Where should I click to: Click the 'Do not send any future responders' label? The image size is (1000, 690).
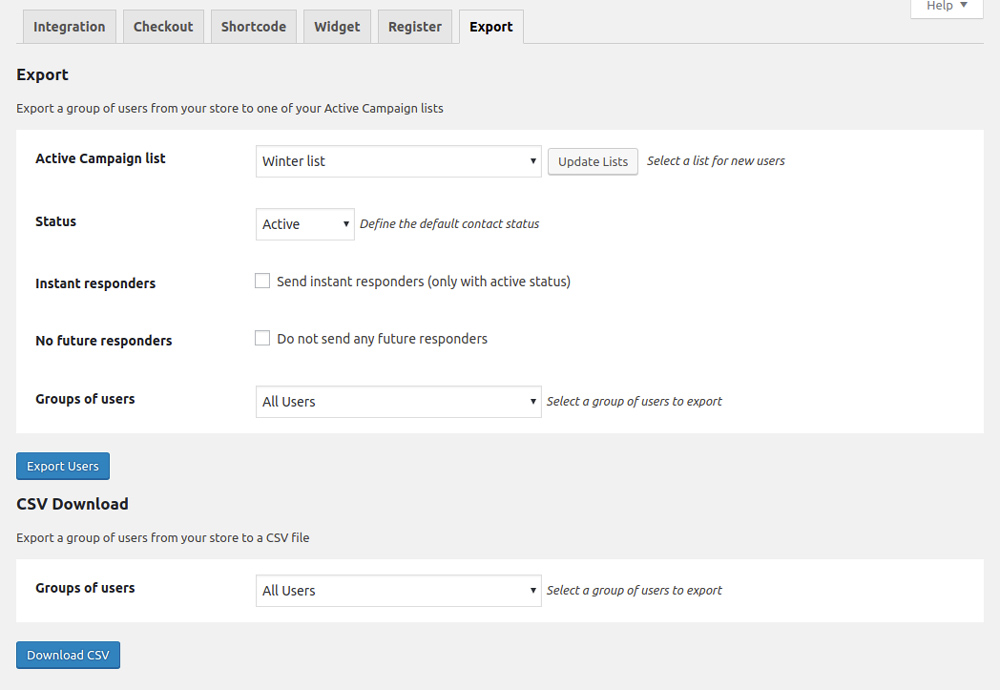tap(382, 339)
